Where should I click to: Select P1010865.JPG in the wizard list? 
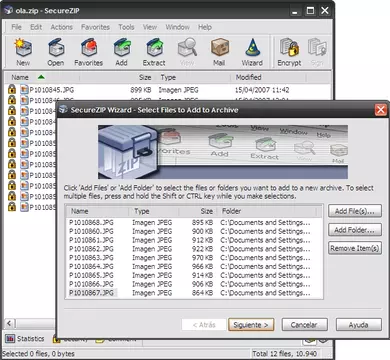[91, 275]
